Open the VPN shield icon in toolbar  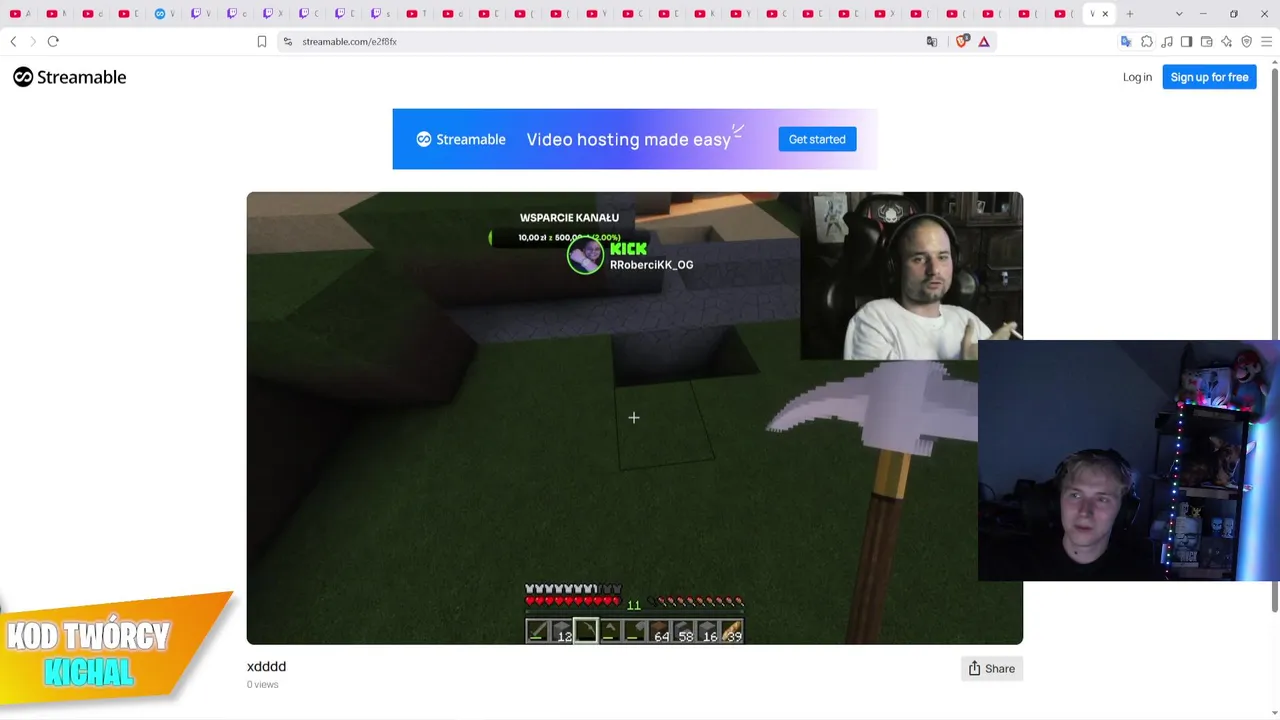pos(1247,41)
